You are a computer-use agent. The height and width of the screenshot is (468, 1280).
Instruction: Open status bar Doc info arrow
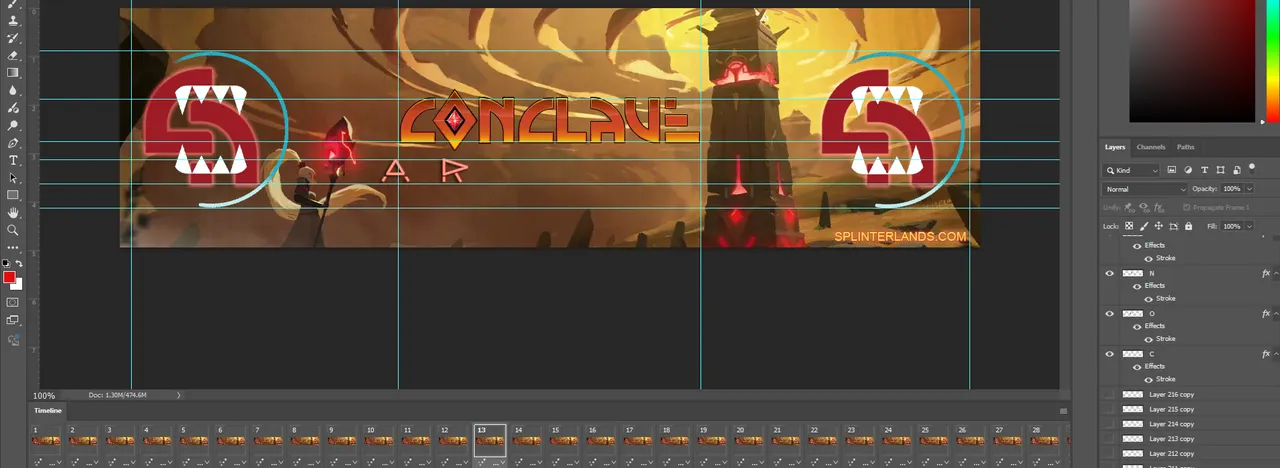coord(179,396)
